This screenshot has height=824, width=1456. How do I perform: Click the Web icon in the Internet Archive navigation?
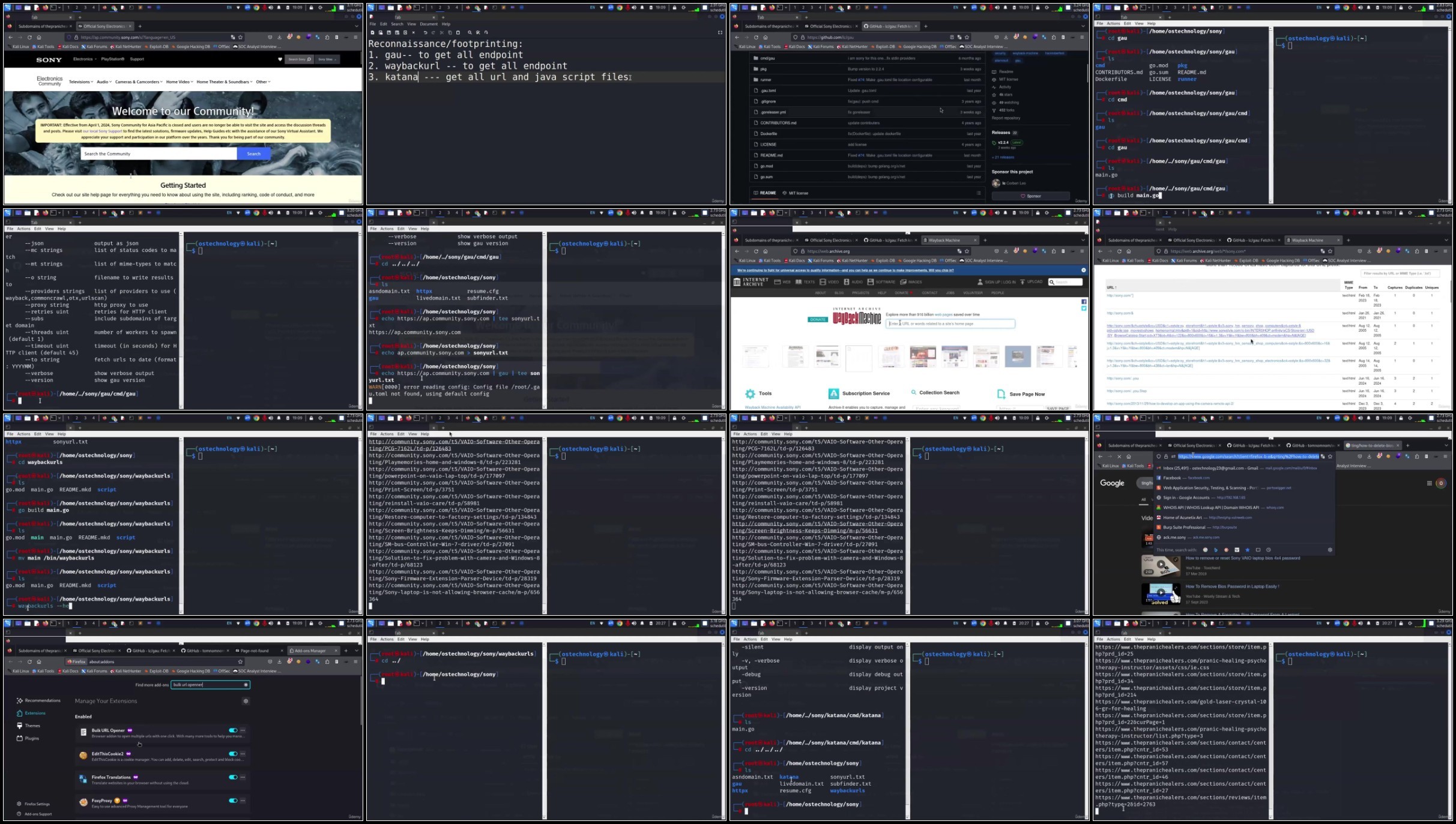click(778, 282)
